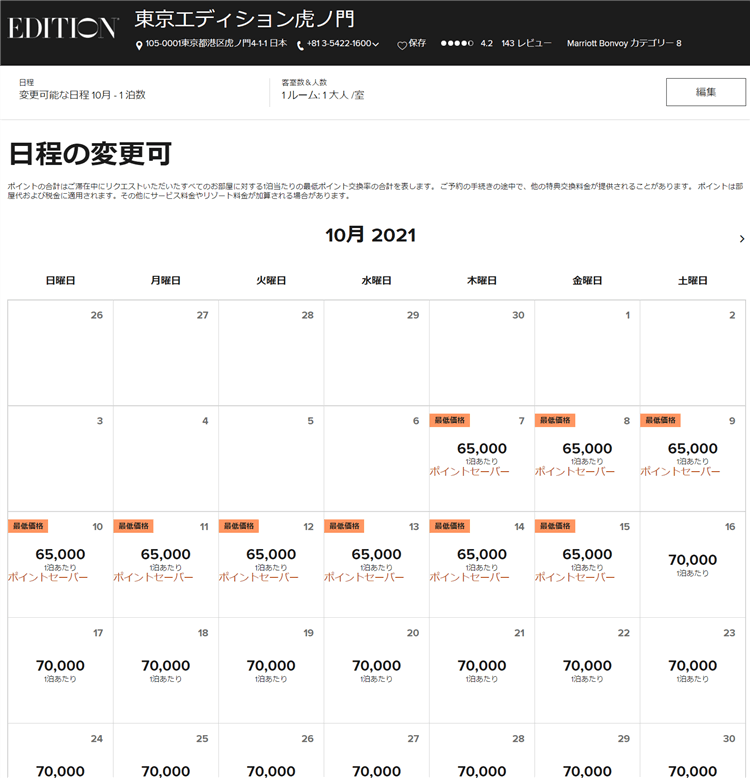Open the hotel address link
Image resolution: width=750 pixels, height=778 pixels.
point(216,44)
